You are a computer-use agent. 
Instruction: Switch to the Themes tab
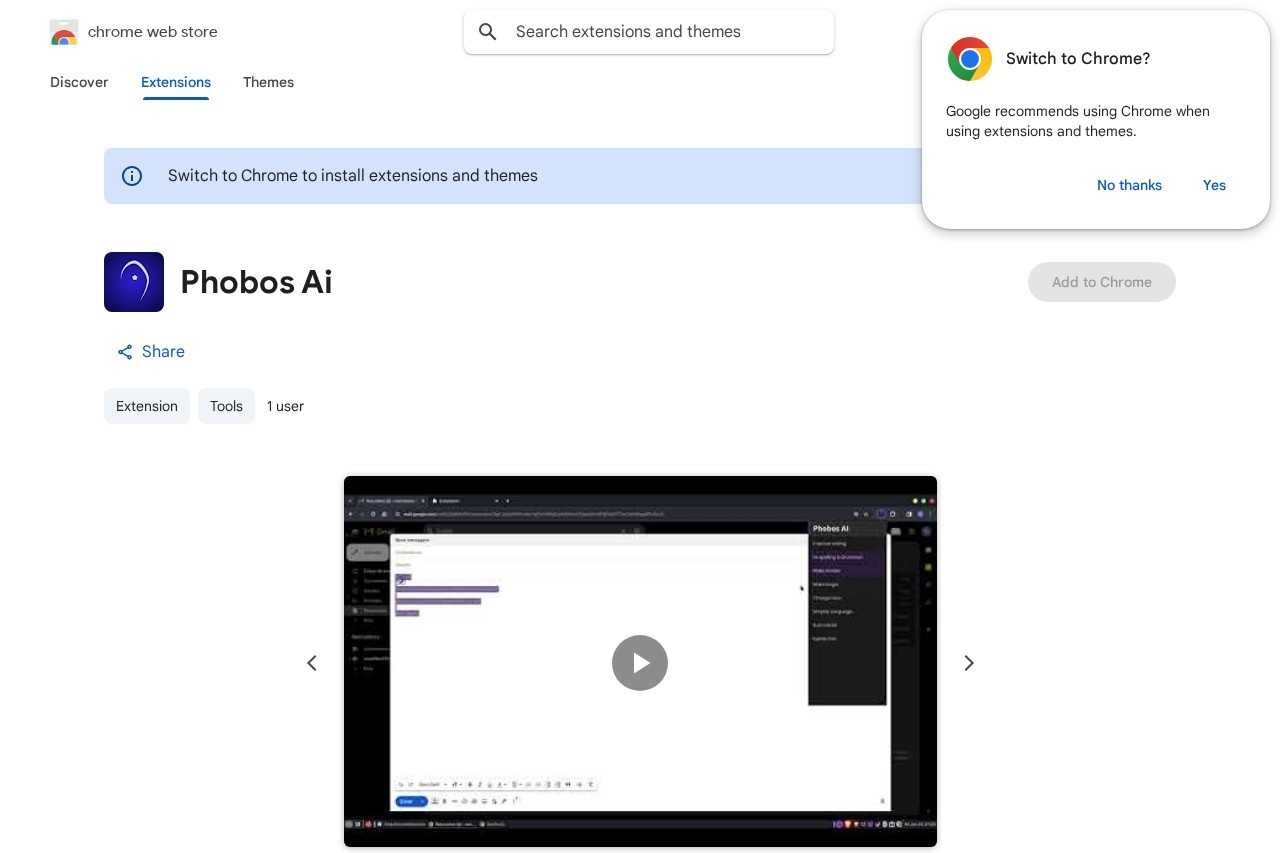point(268,82)
